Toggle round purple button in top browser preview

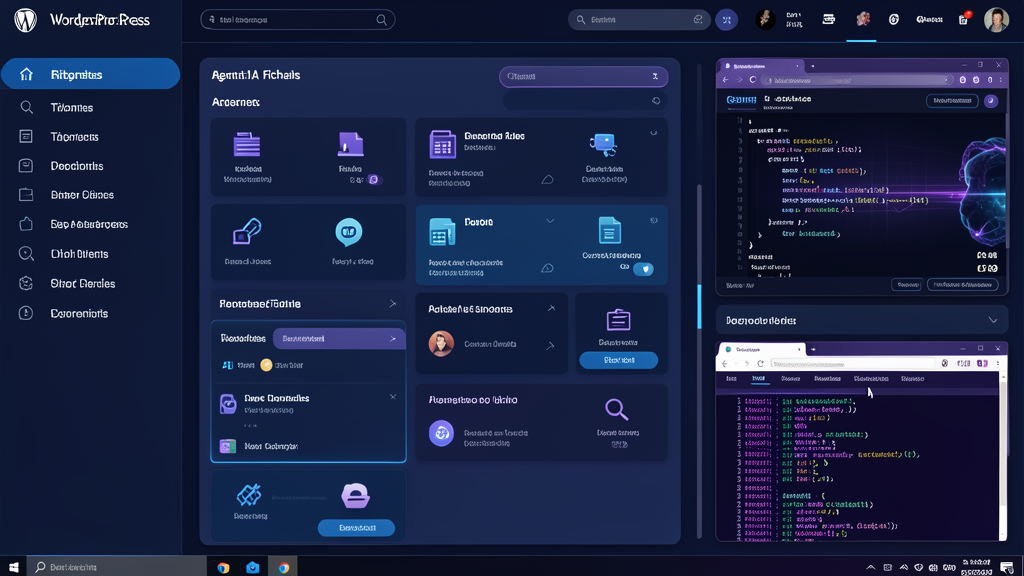coord(991,101)
